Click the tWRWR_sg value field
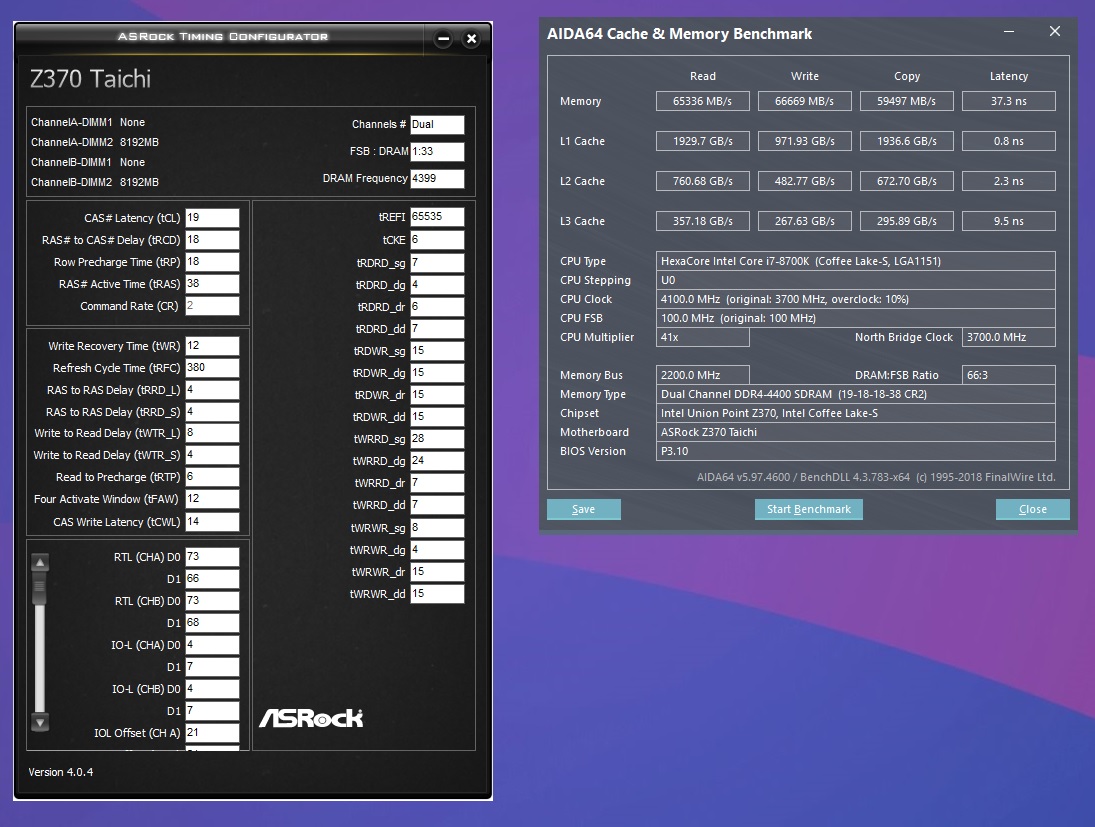Image resolution: width=1095 pixels, height=827 pixels. click(x=437, y=527)
